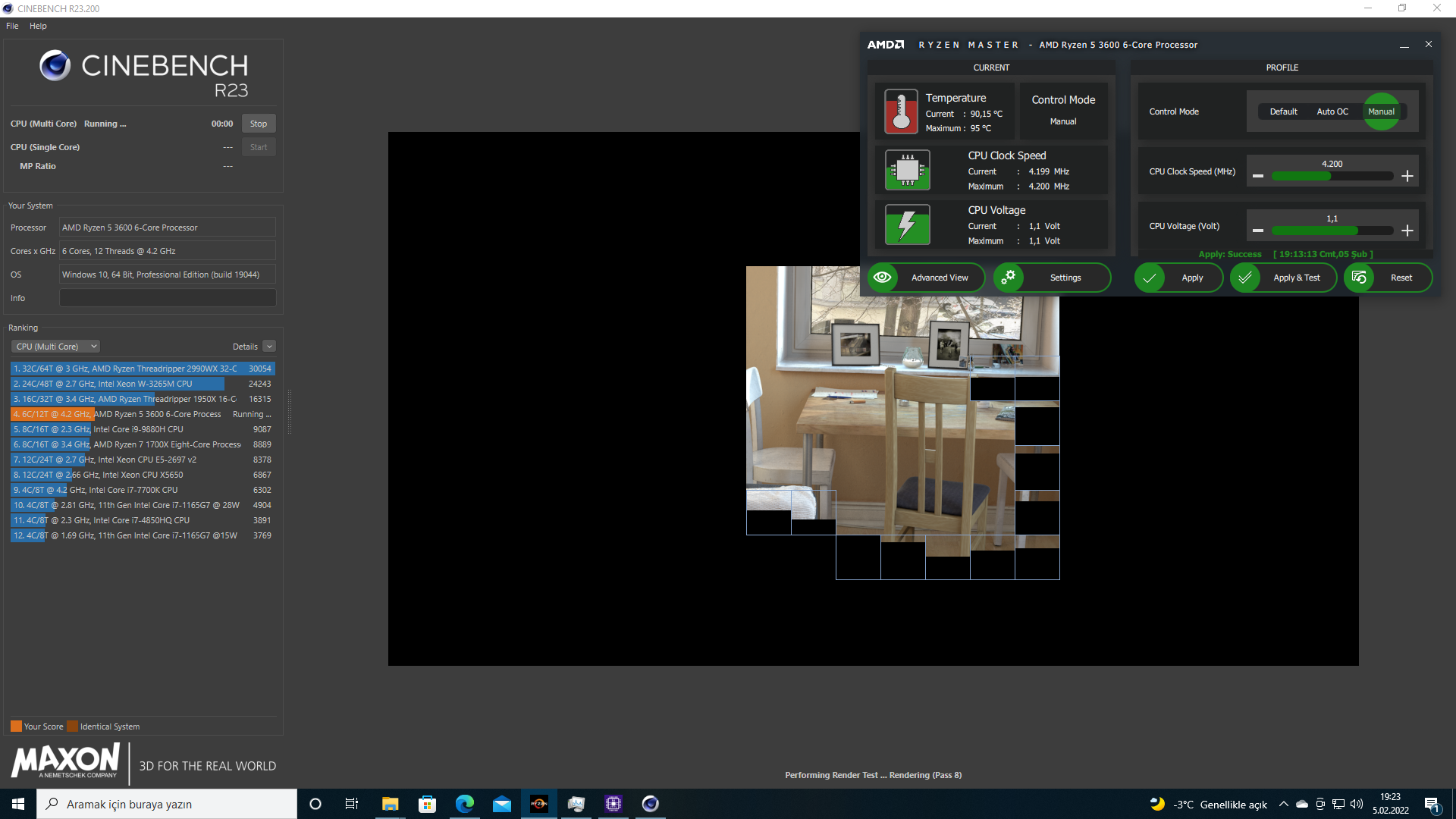Click the Settings button label

click(1065, 278)
